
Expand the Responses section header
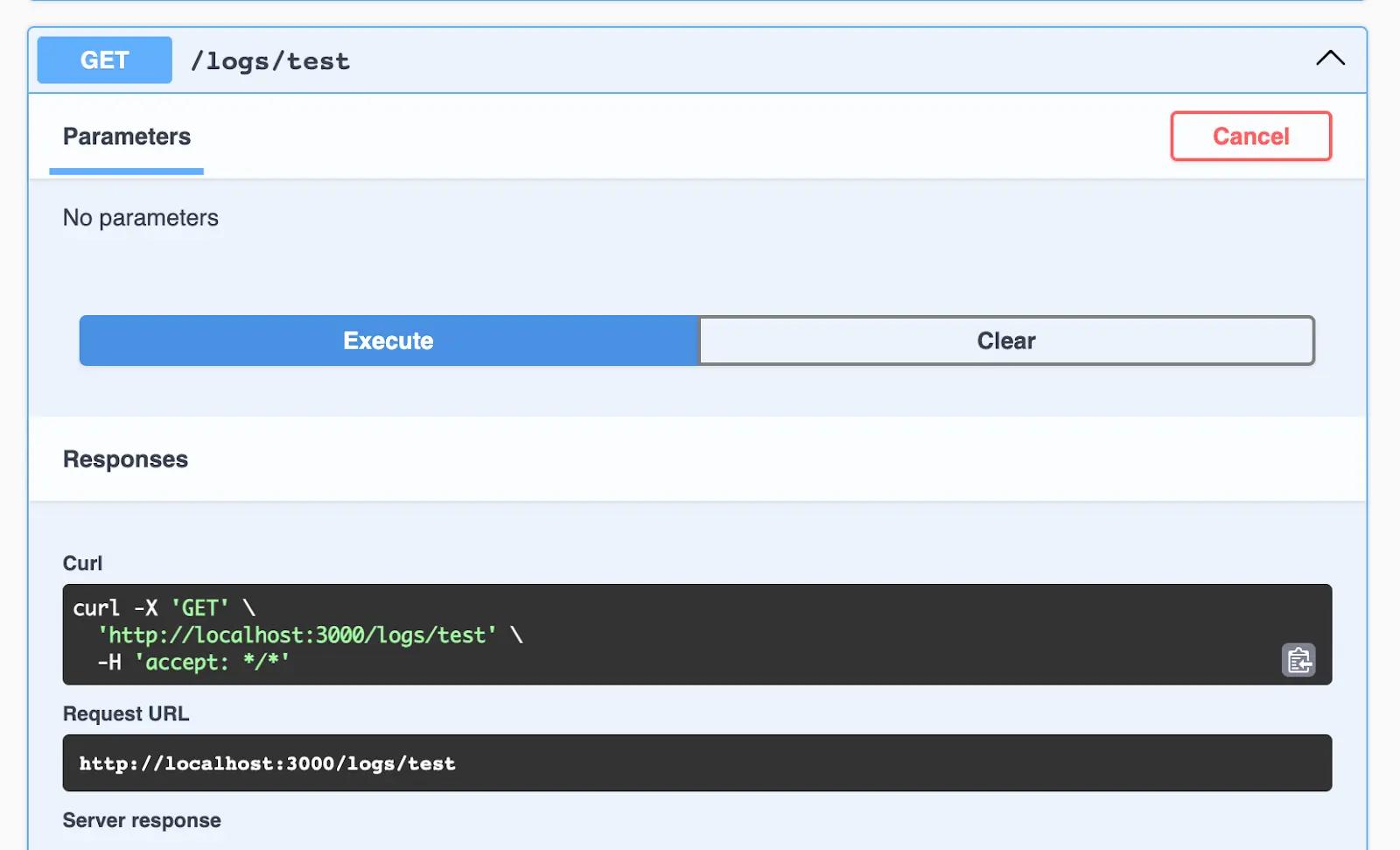(124, 459)
